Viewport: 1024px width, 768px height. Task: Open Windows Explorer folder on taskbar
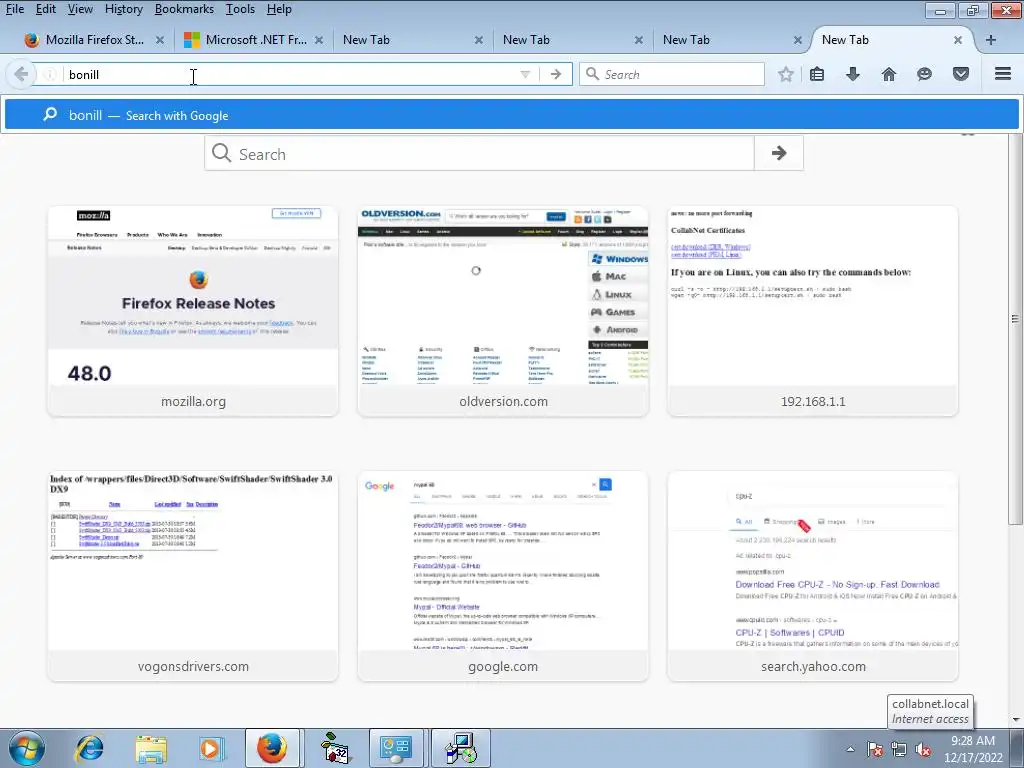[x=151, y=748]
